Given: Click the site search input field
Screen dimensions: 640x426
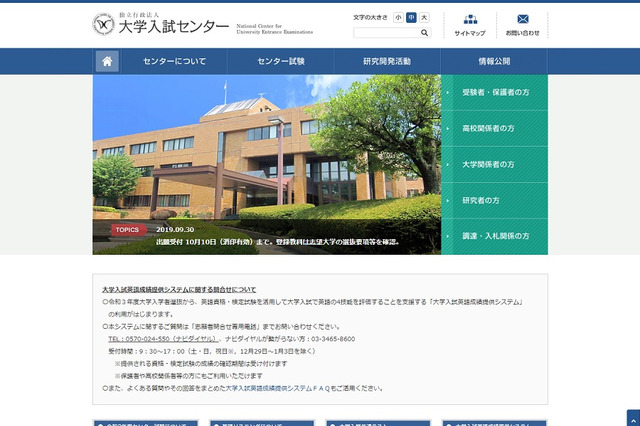Looking at the screenshot, I should coord(386,33).
